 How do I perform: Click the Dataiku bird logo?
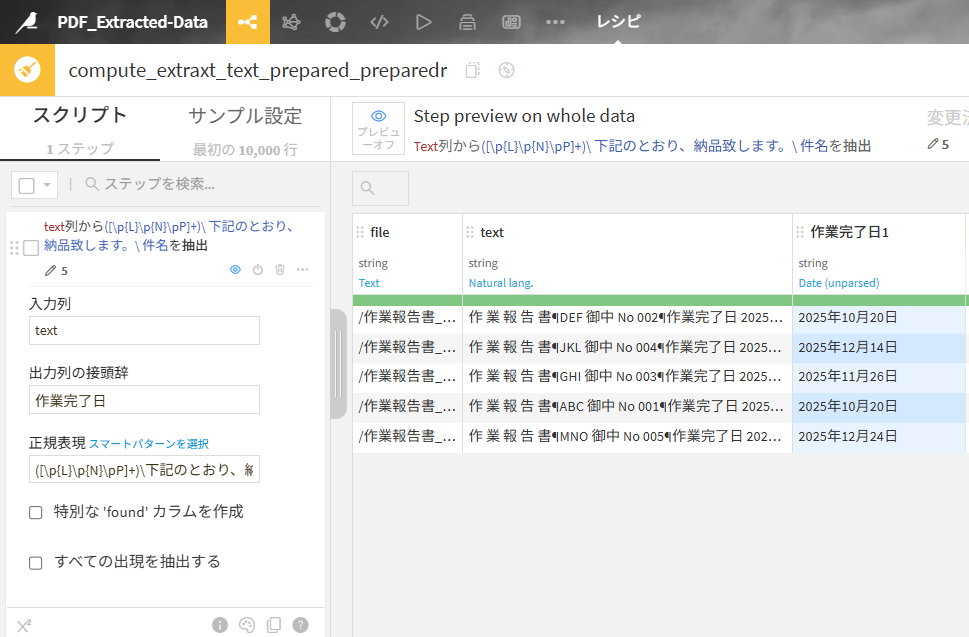[26, 21]
